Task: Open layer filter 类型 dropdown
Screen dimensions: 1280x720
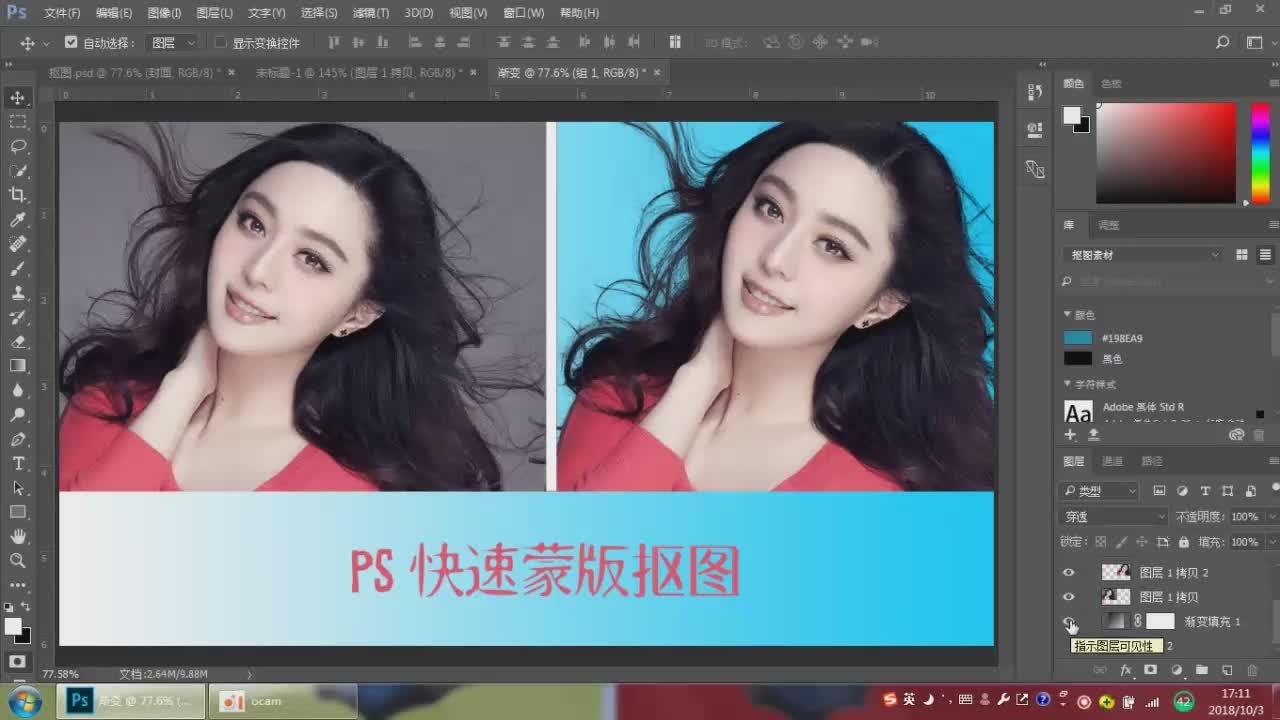Action: click(x=1099, y=491)
